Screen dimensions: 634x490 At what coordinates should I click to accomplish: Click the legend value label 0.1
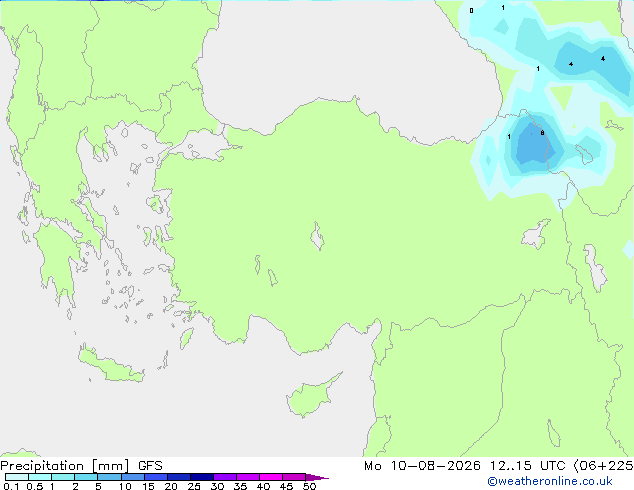11,486
